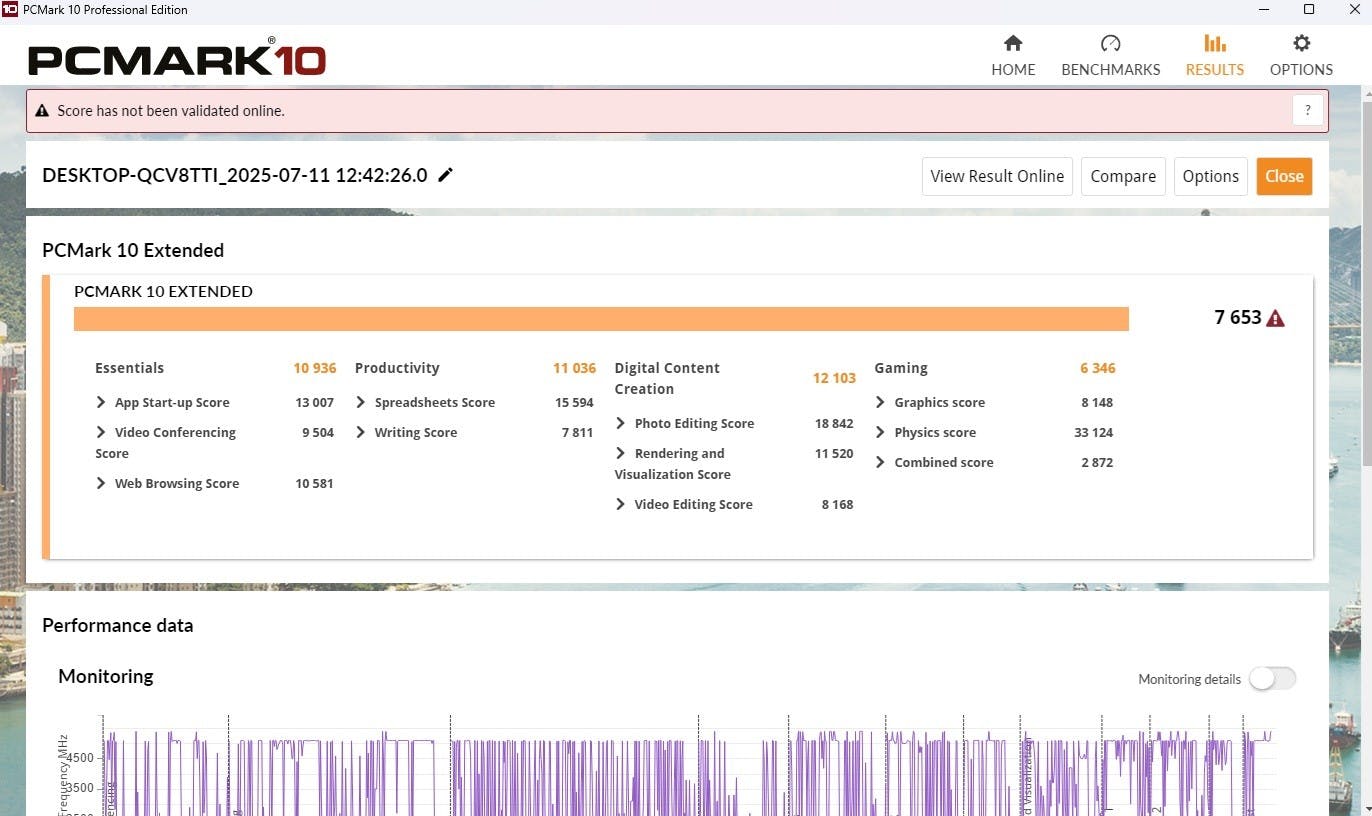This screenshot has height=816, width=1372.
Task: Click the Performance data heading
Action: 118,625
